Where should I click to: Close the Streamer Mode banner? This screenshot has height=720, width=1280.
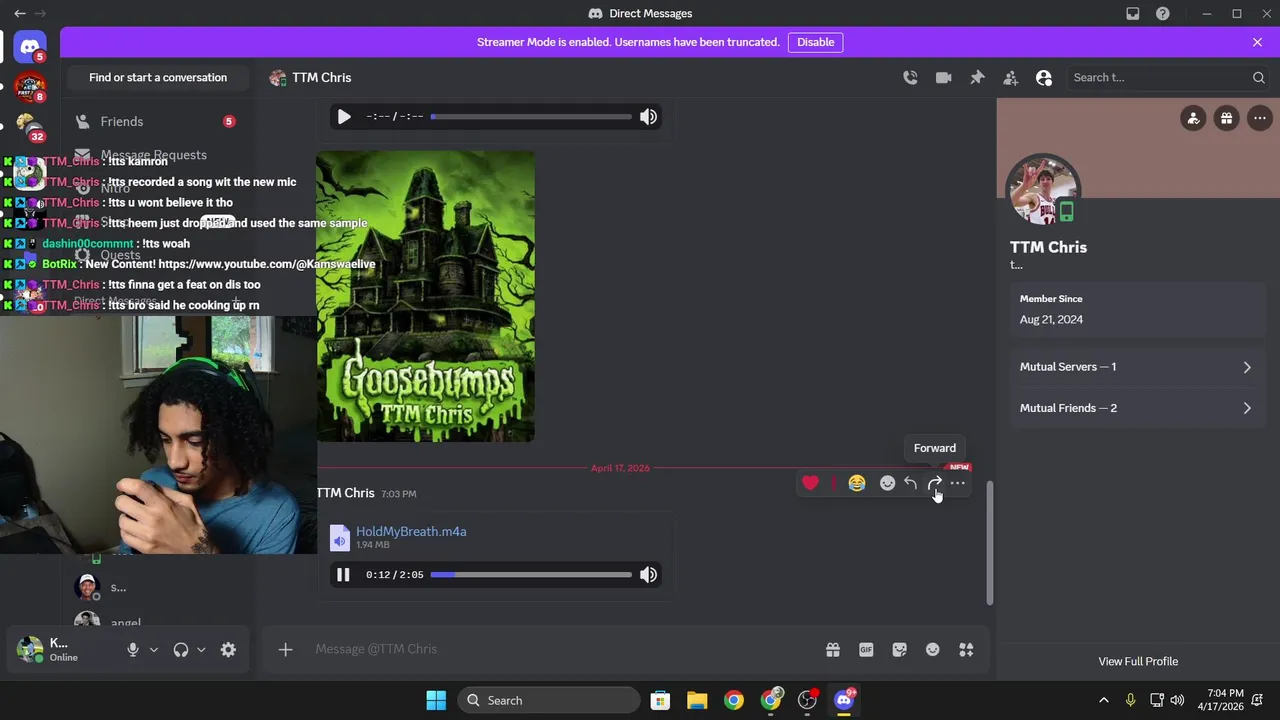1257,42
